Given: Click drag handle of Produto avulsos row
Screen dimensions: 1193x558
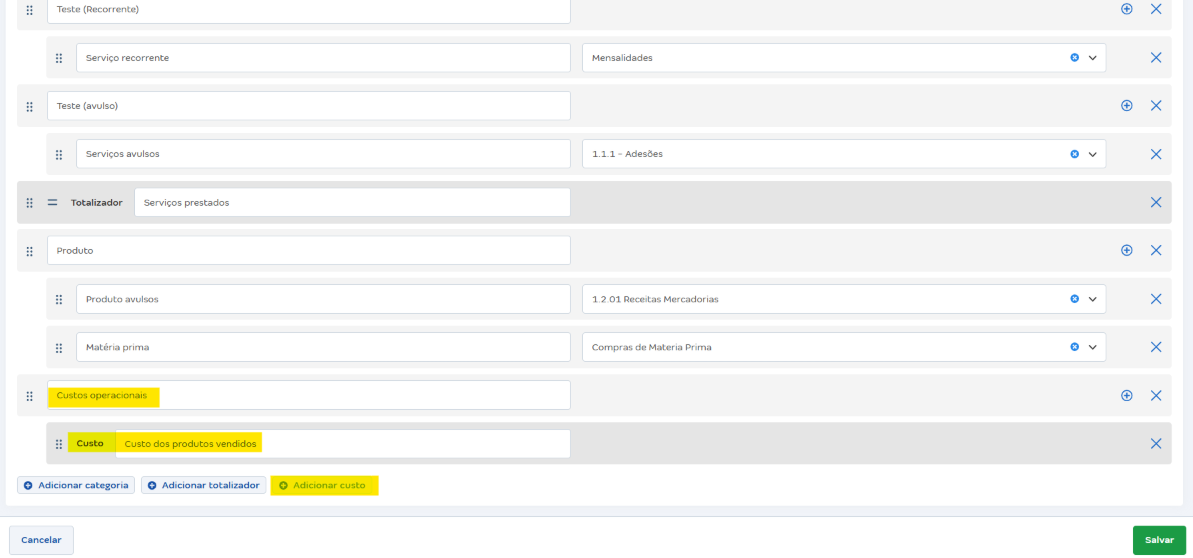Looking at the screenshot, I should [x=59, y=299].
